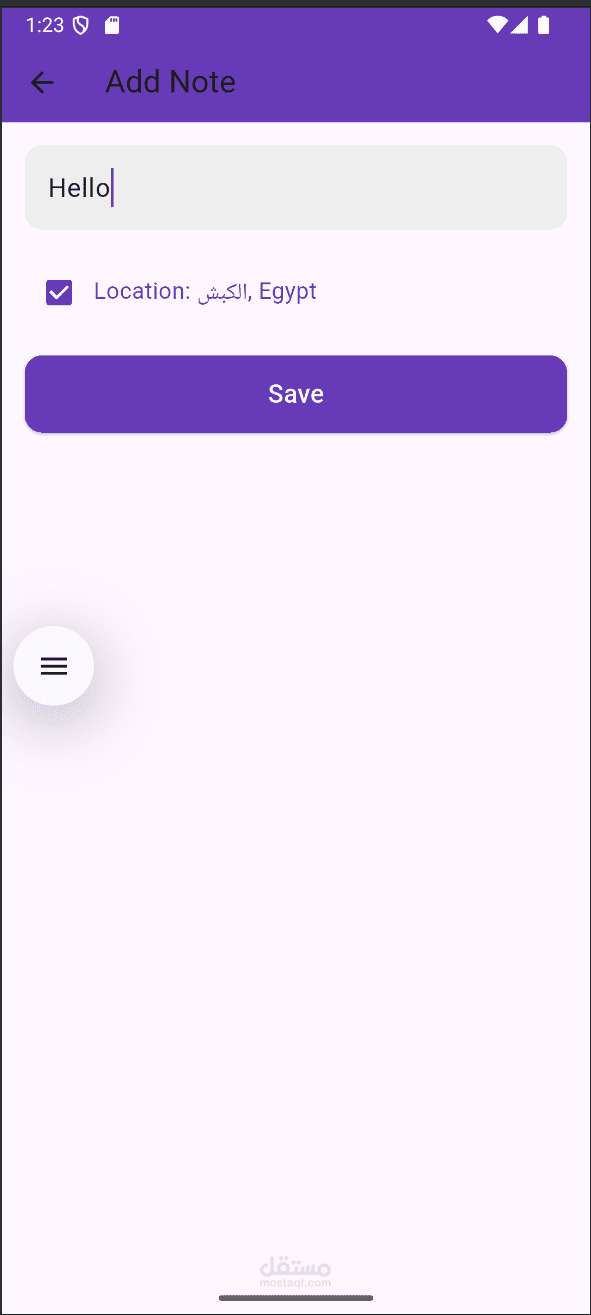The image size is (591, 1315).
Task: Tap the cellular signal strength icon
Action: pos(519,25)
